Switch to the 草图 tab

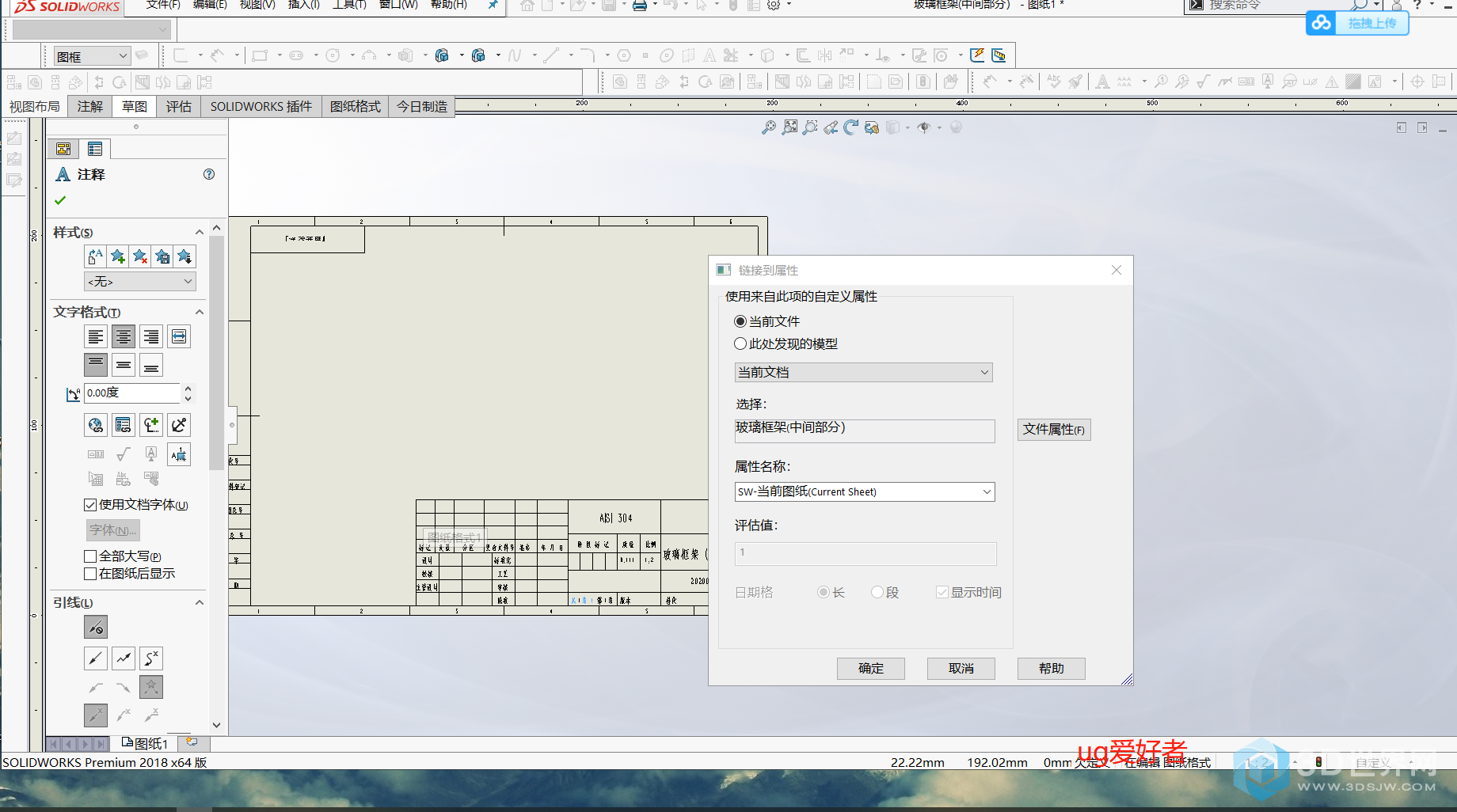pos(135,106)
